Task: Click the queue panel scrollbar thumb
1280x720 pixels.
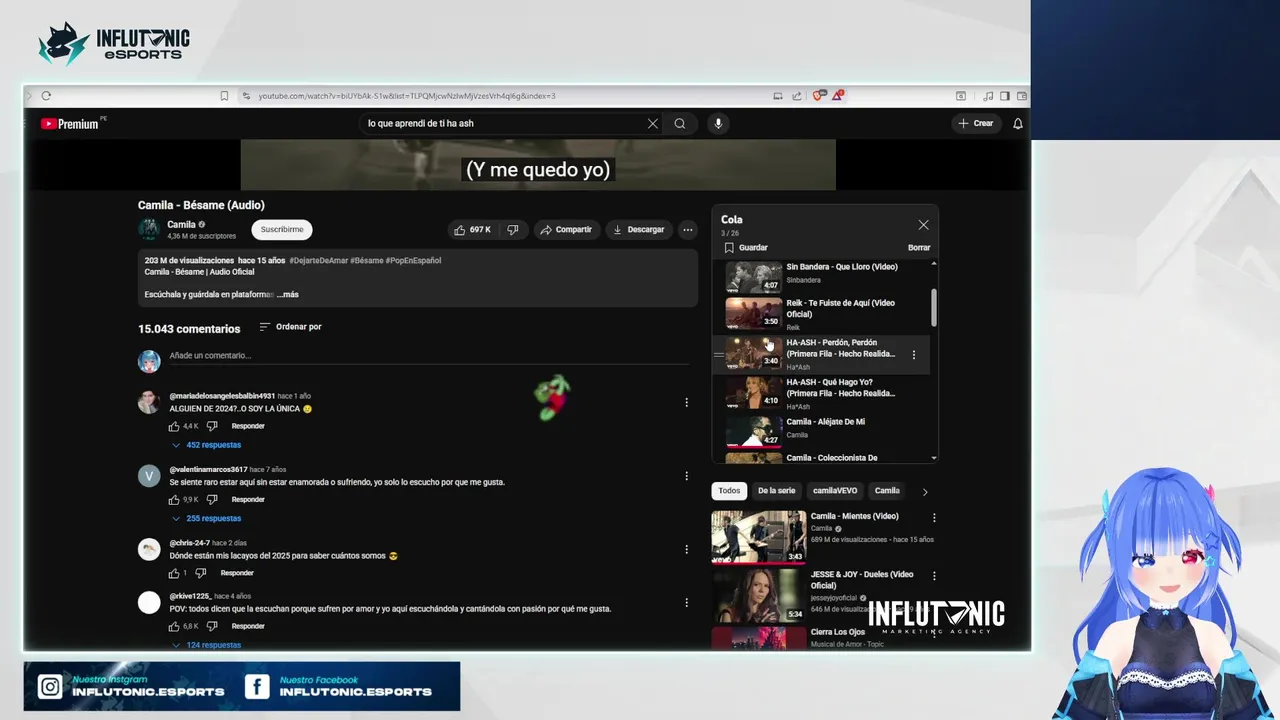Action: coord(934,307)
